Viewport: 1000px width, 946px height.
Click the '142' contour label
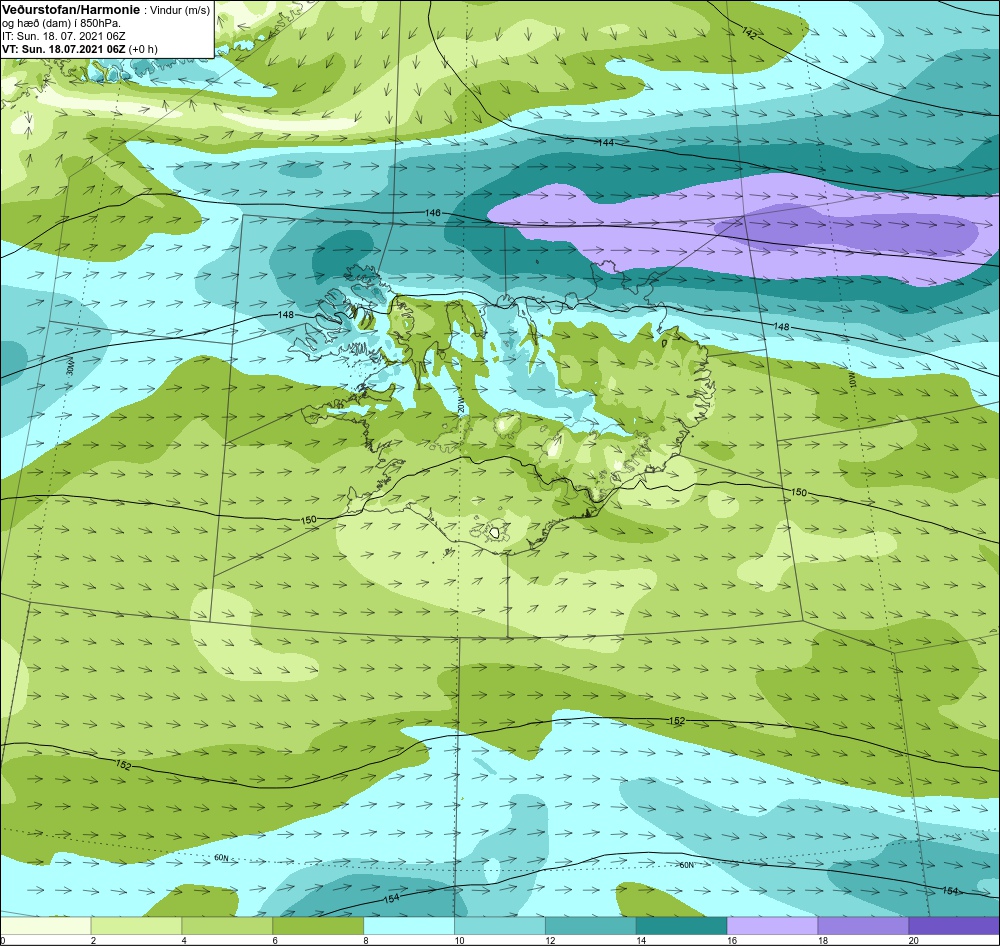(x=749, y=33)
